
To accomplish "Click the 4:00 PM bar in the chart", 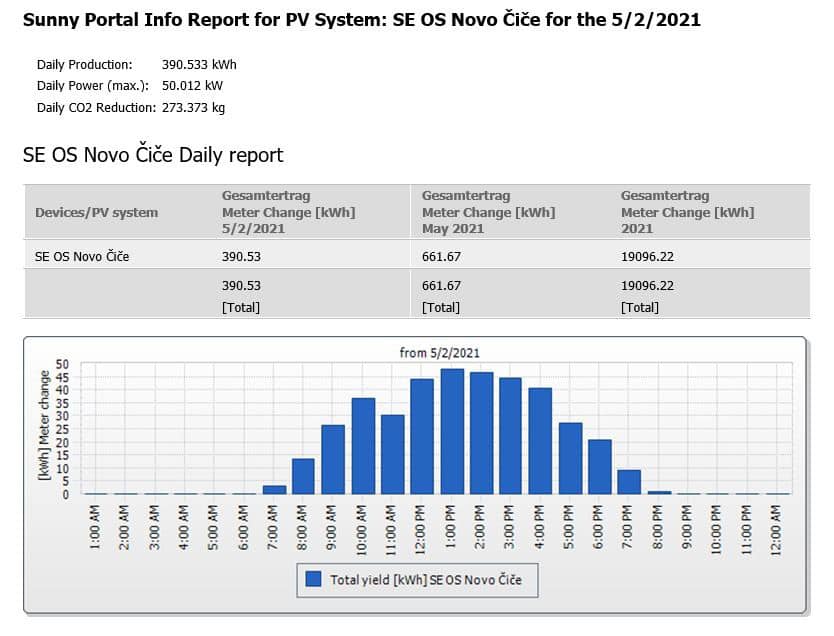I will [x=540, y=441].
